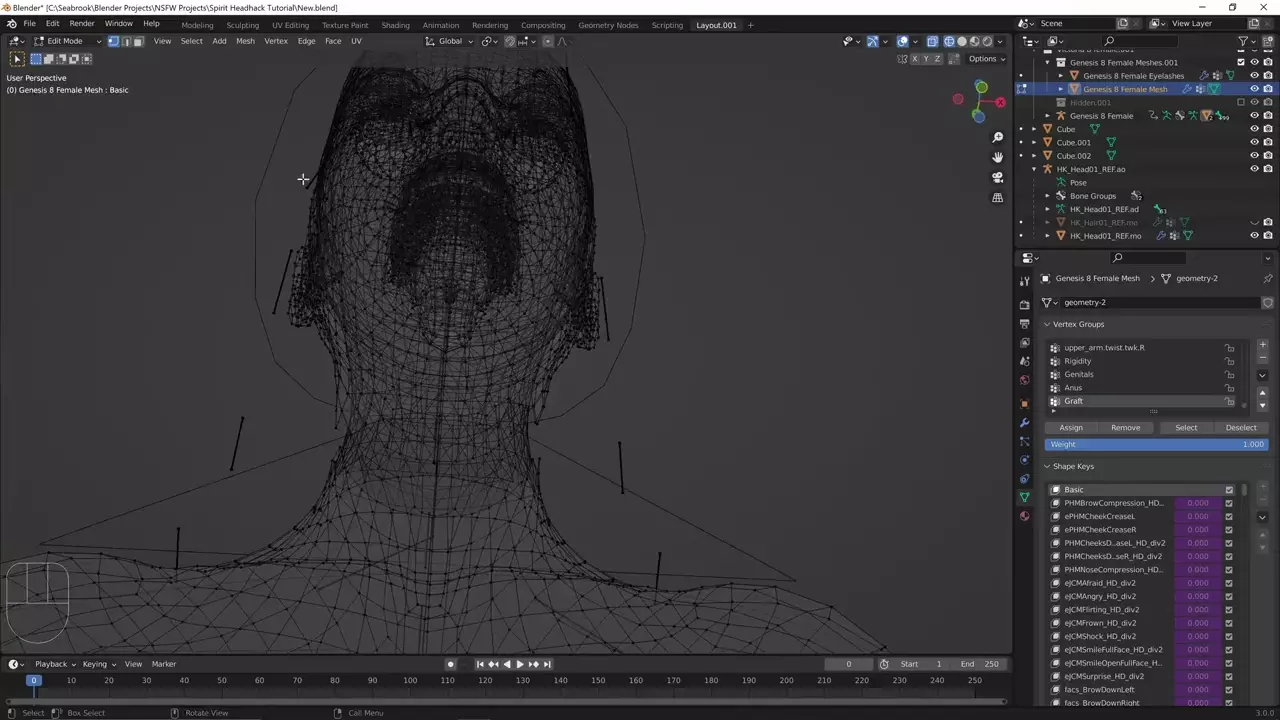Screen dimensions: 1280x720
Task: Switch to orthographic view via grid icon
Action: (997, 198)
